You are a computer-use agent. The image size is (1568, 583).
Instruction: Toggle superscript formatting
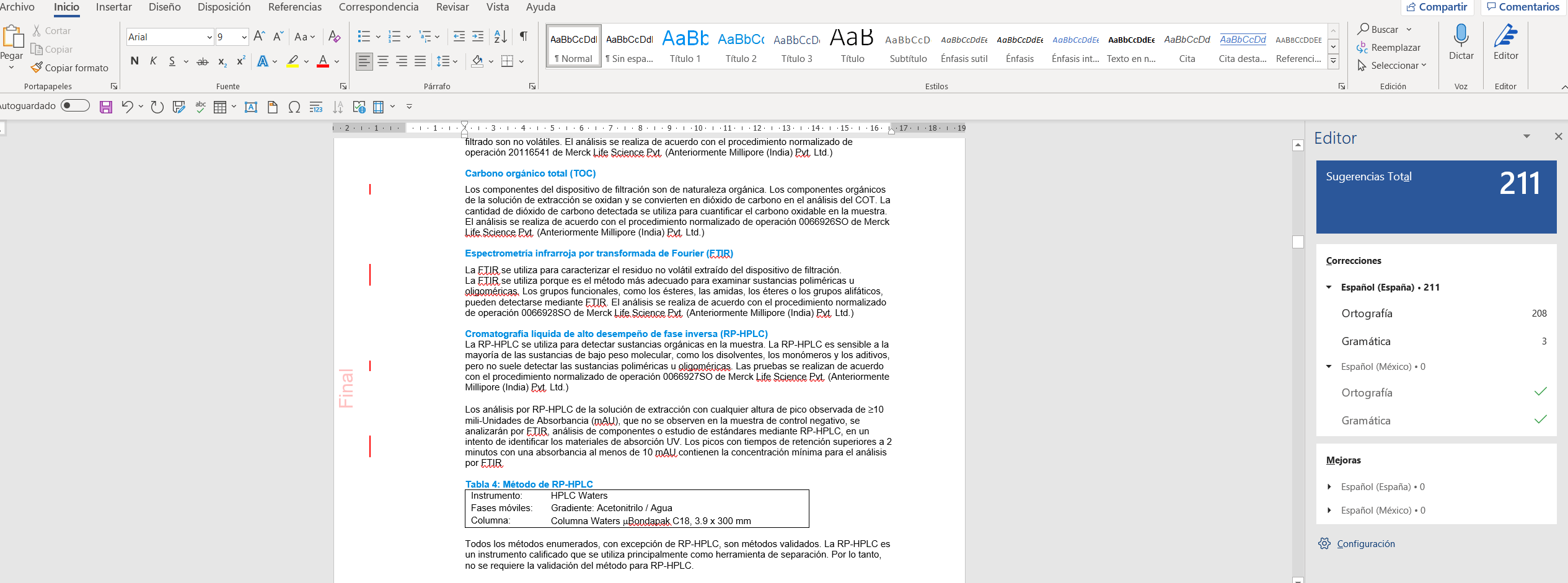(x=240, y=61)
